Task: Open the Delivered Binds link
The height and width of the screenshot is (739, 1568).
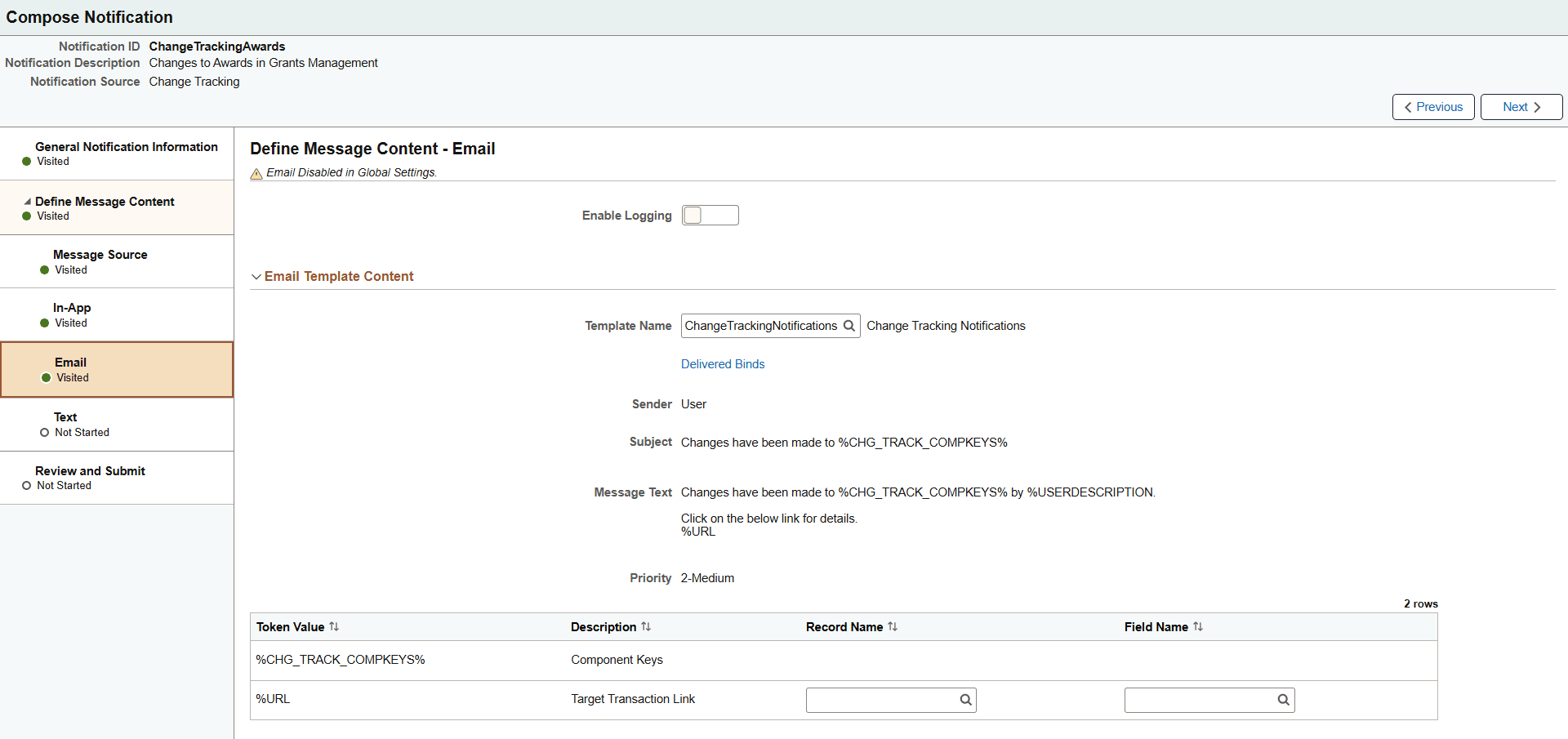Action: click(722, 363)
